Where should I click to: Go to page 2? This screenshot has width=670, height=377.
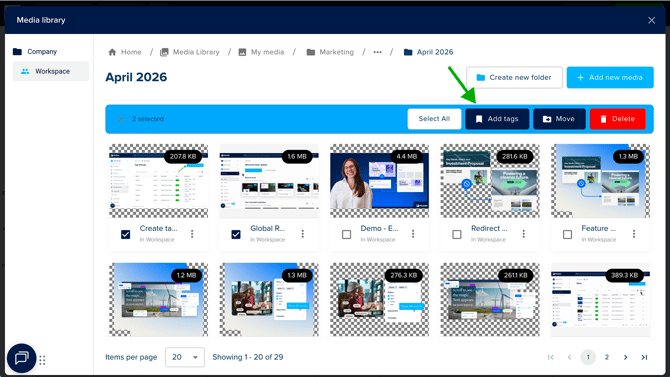(607, 357)
